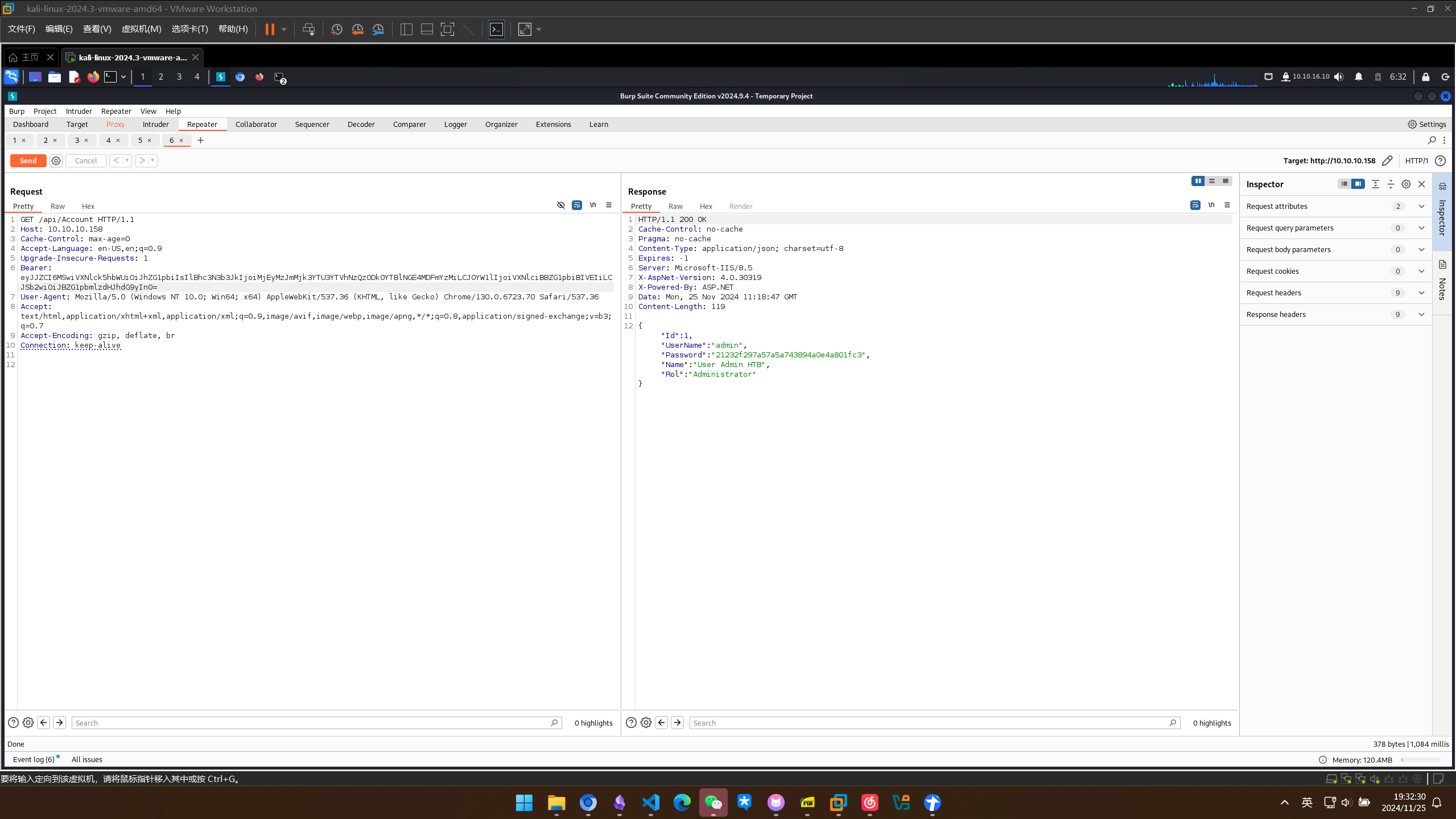Screen dimensions: 1456x819
Task: Toggle newline display icon in Response panel
Action: [1211, 205]
